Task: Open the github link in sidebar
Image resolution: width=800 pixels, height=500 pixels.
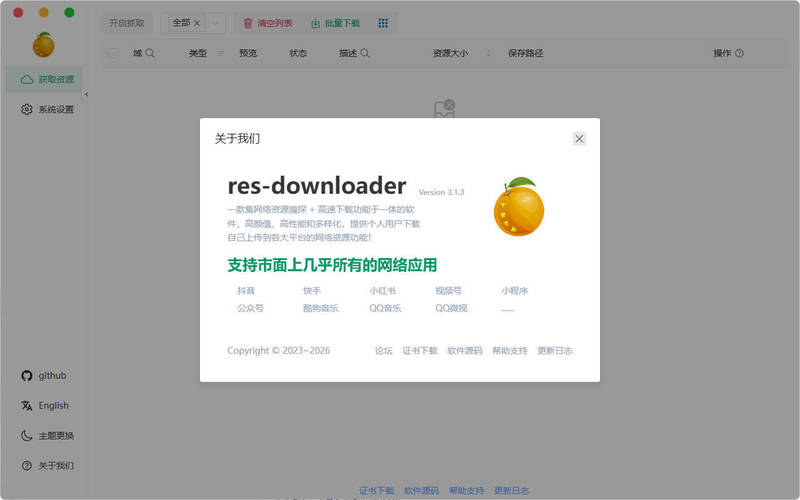Action: coord(45,375)
